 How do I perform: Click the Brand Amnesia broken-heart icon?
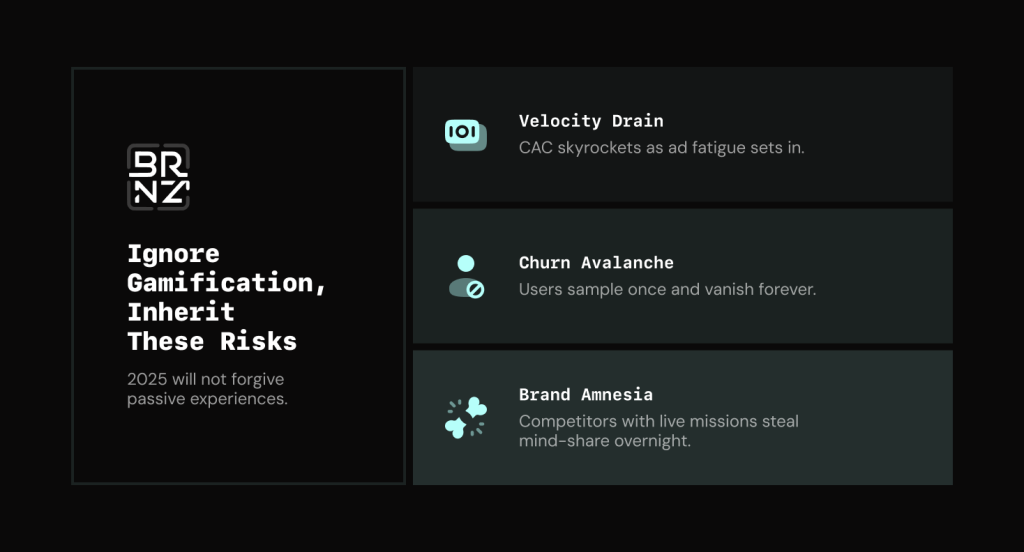pyautogui.click(x=466, y=417)
